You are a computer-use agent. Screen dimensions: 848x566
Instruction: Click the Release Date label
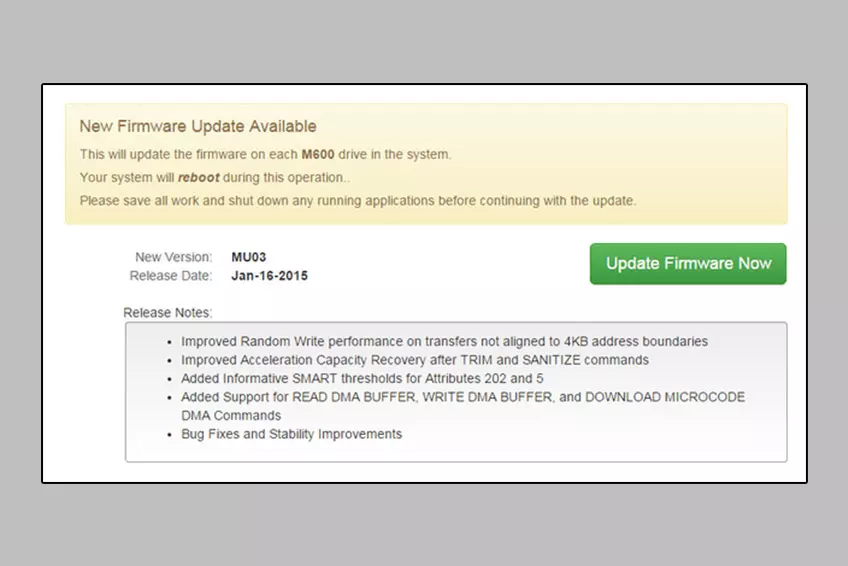coord(171,276)
